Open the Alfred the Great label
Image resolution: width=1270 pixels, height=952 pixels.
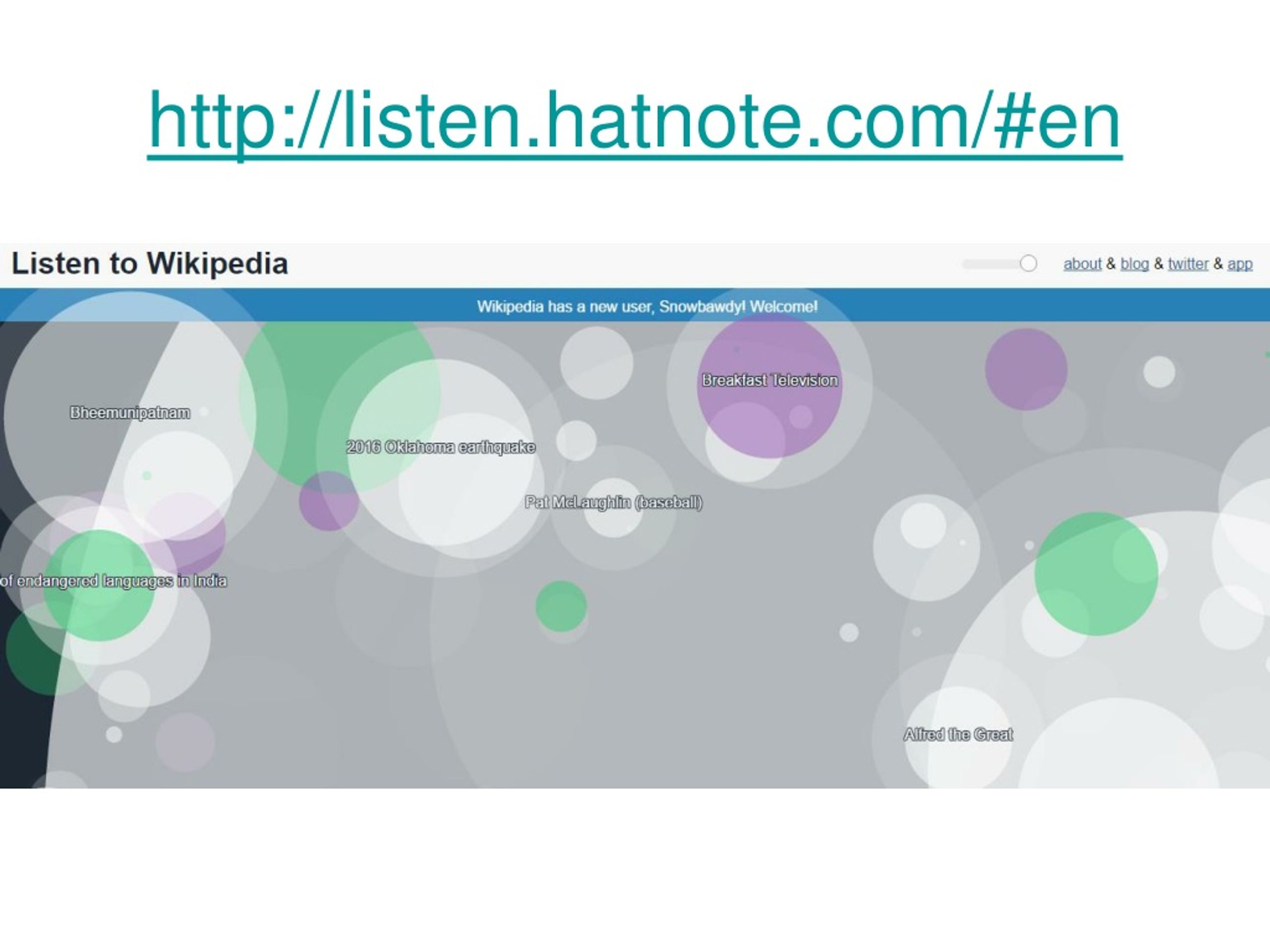(958, 734)
